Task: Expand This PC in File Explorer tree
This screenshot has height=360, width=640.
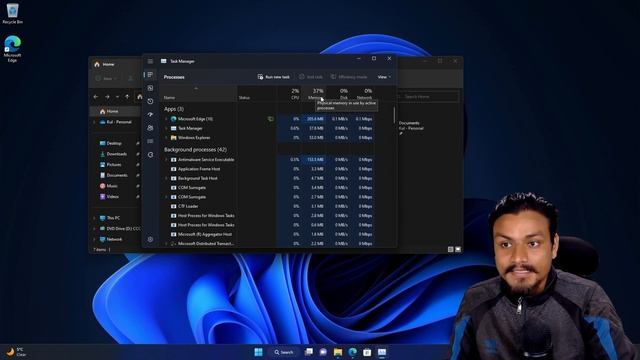Action: click(x=94, y=218)
